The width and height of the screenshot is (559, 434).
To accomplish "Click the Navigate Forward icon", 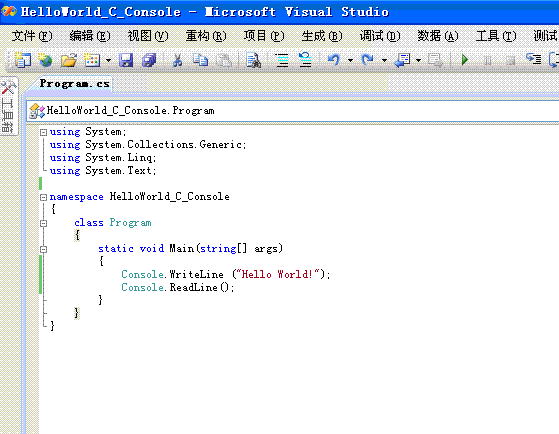I will [x=435, y=60].
